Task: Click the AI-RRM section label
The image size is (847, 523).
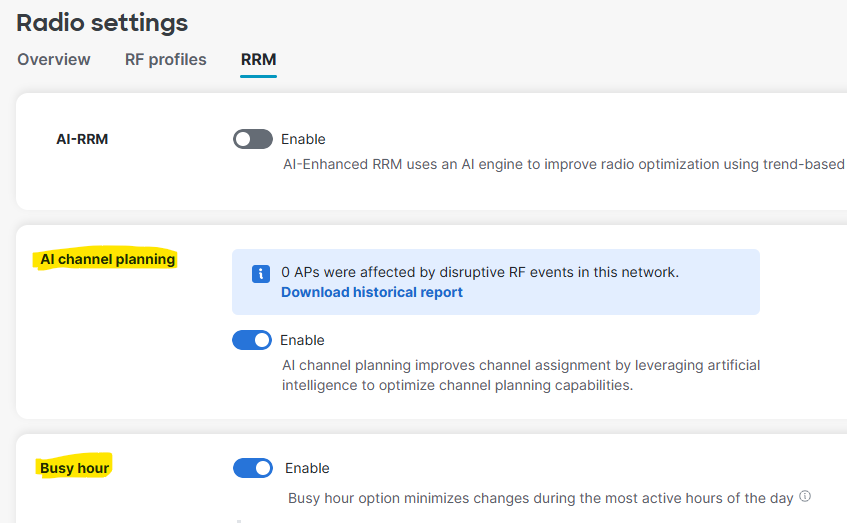Action: click(82, 139)
